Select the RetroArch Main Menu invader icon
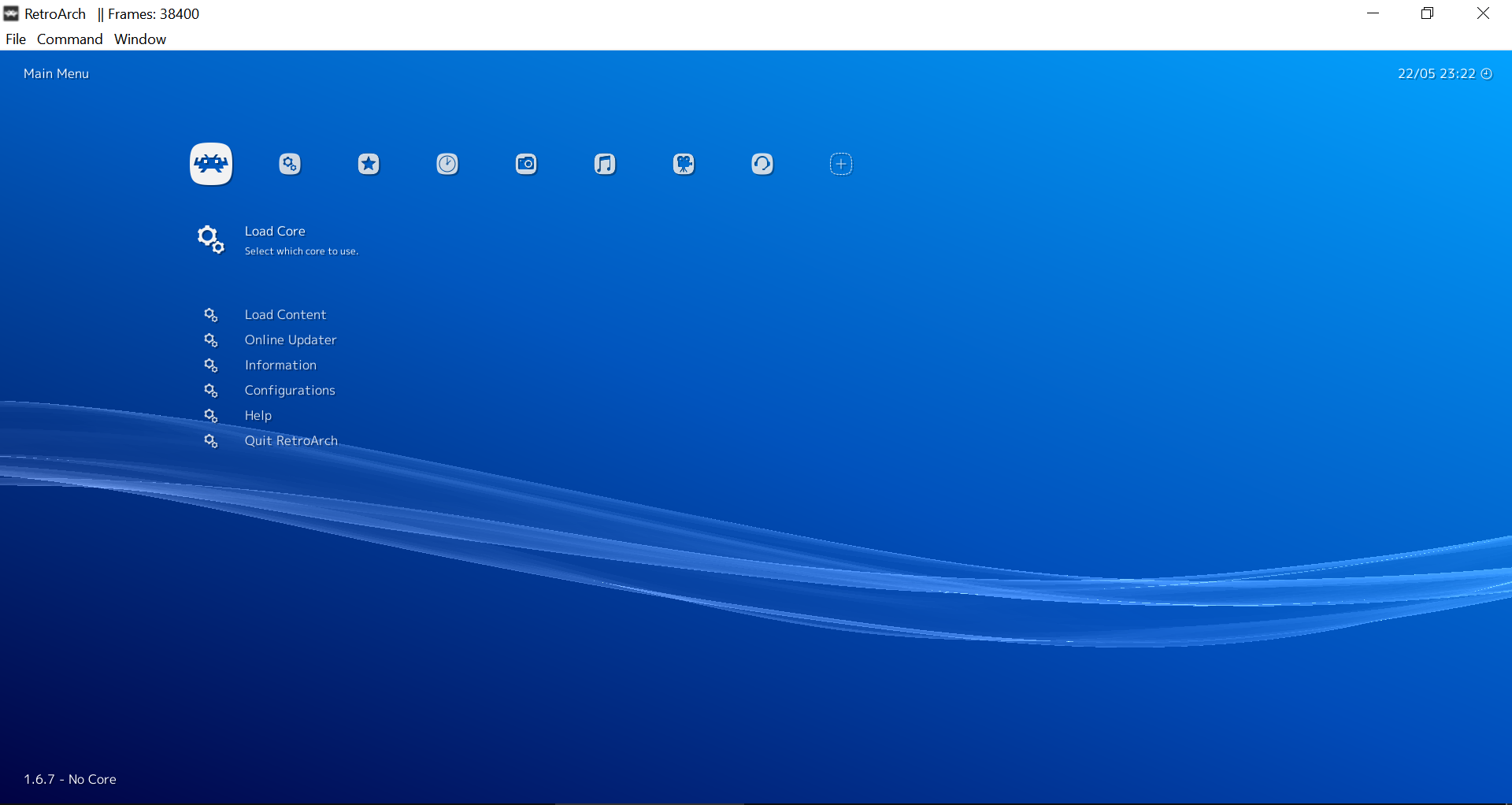The width and height of the screenshot is (1512, 805). pyautogui.click(x=211, y=164)
